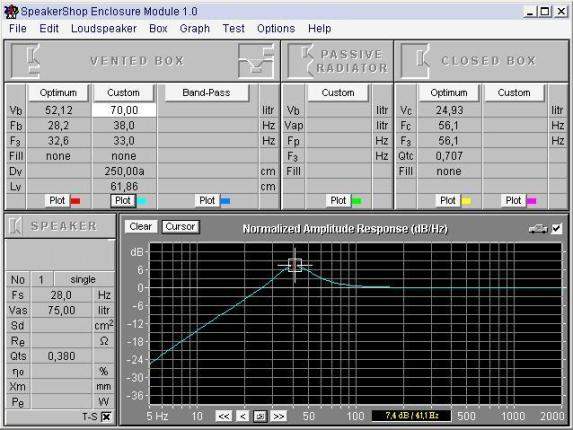This screenshot has width=573, height=430.
Task: Click the Band-Pass button
Action: [x=206, y=93]
